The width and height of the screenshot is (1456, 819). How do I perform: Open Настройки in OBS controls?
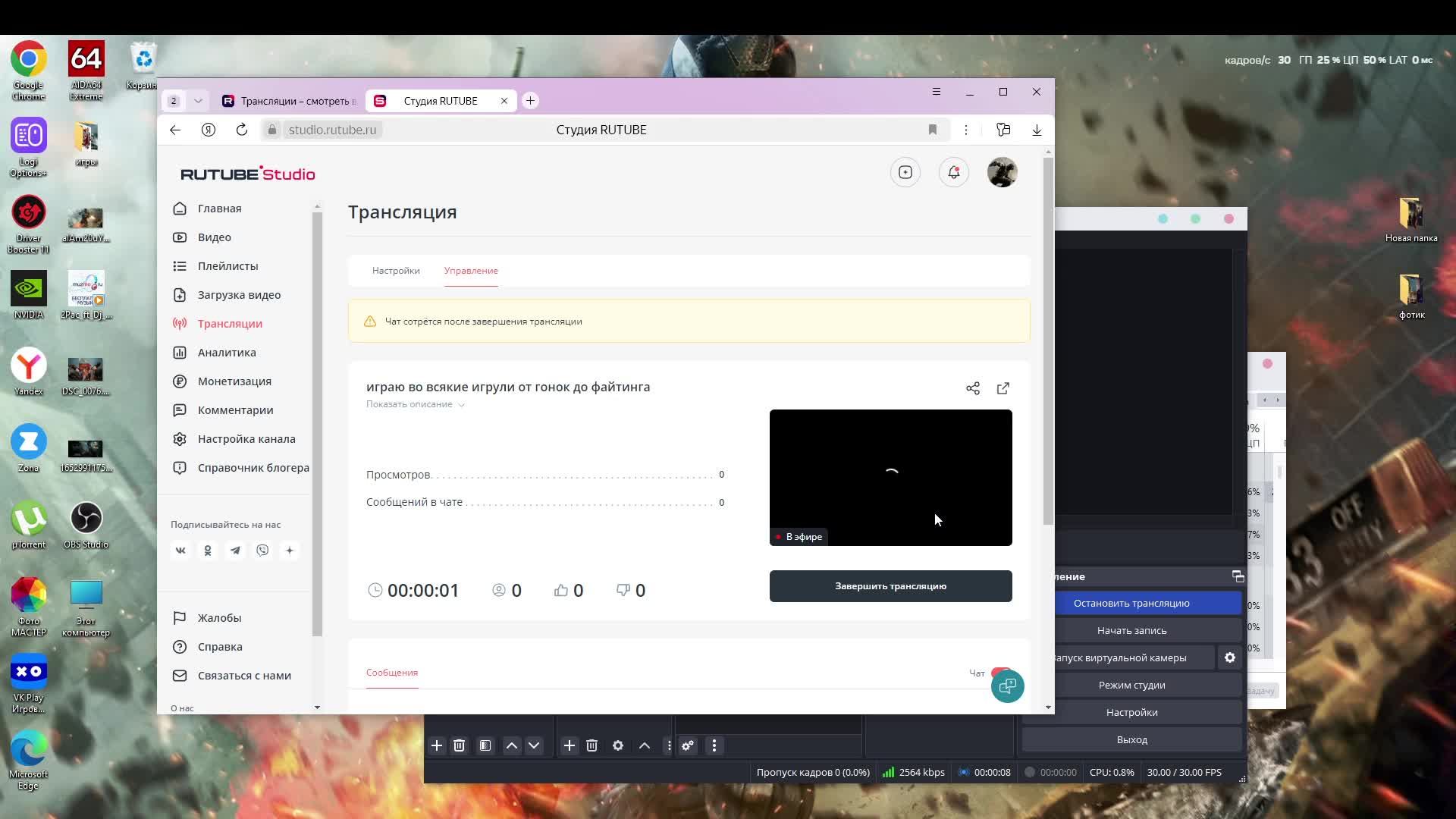(1132, 713)
